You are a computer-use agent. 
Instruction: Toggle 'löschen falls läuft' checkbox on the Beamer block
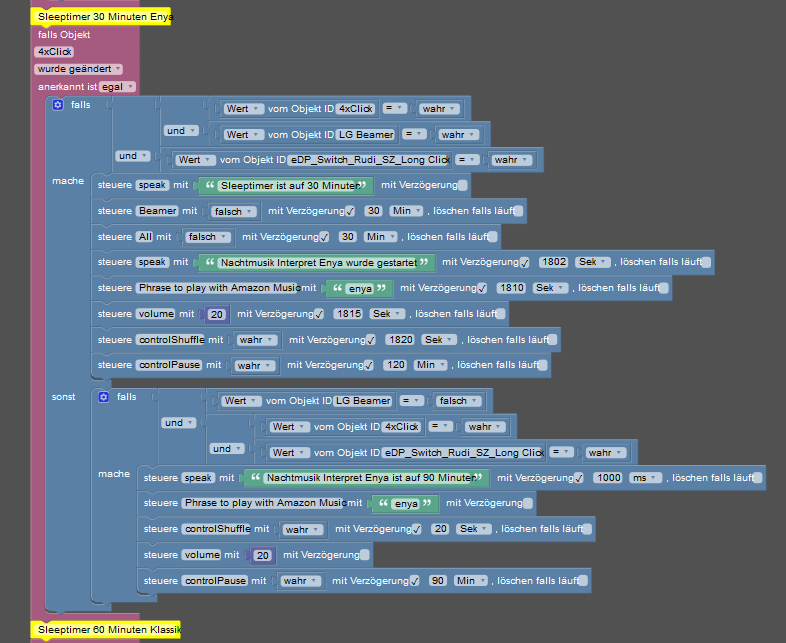[518, 211]
